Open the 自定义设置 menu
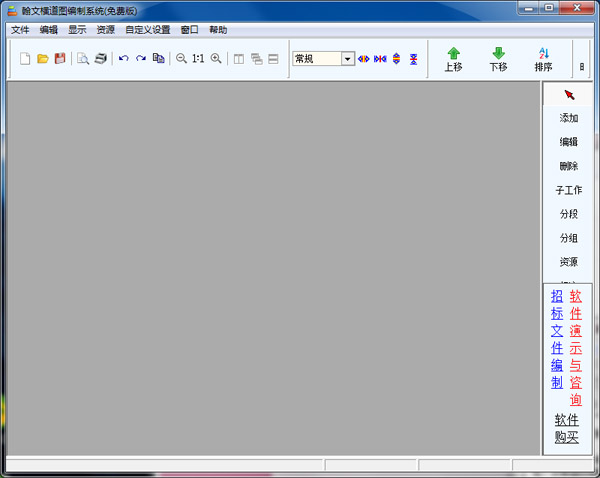This screenshot has width=600, height=478. (x=147, y=30)
